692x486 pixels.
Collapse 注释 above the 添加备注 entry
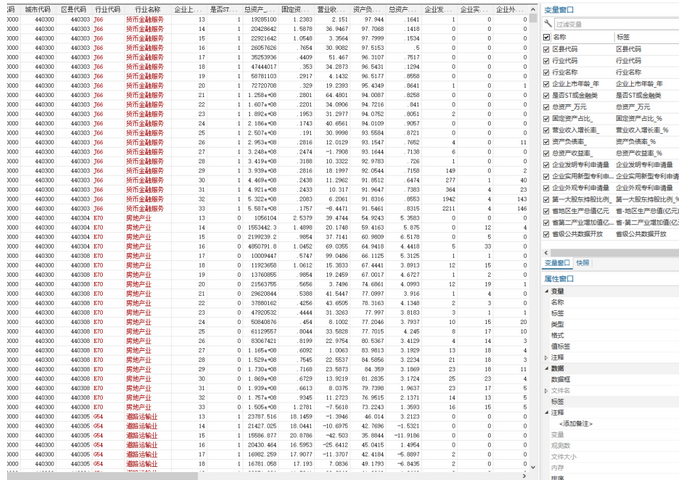coord(546,413)
